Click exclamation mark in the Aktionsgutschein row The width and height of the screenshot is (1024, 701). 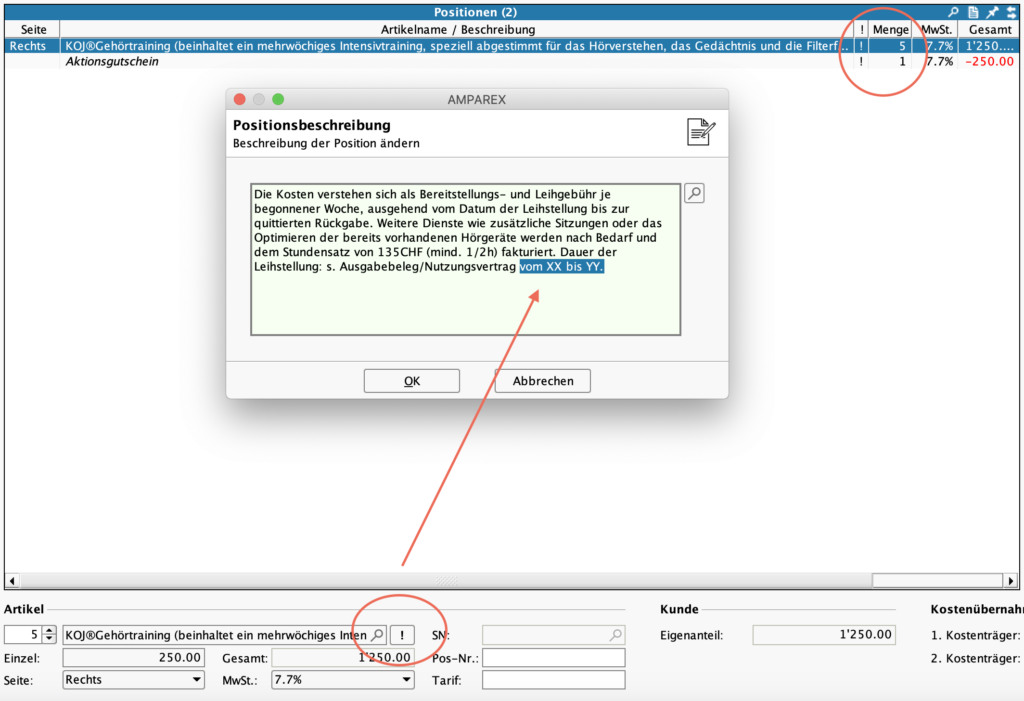[x=861, y=62]
